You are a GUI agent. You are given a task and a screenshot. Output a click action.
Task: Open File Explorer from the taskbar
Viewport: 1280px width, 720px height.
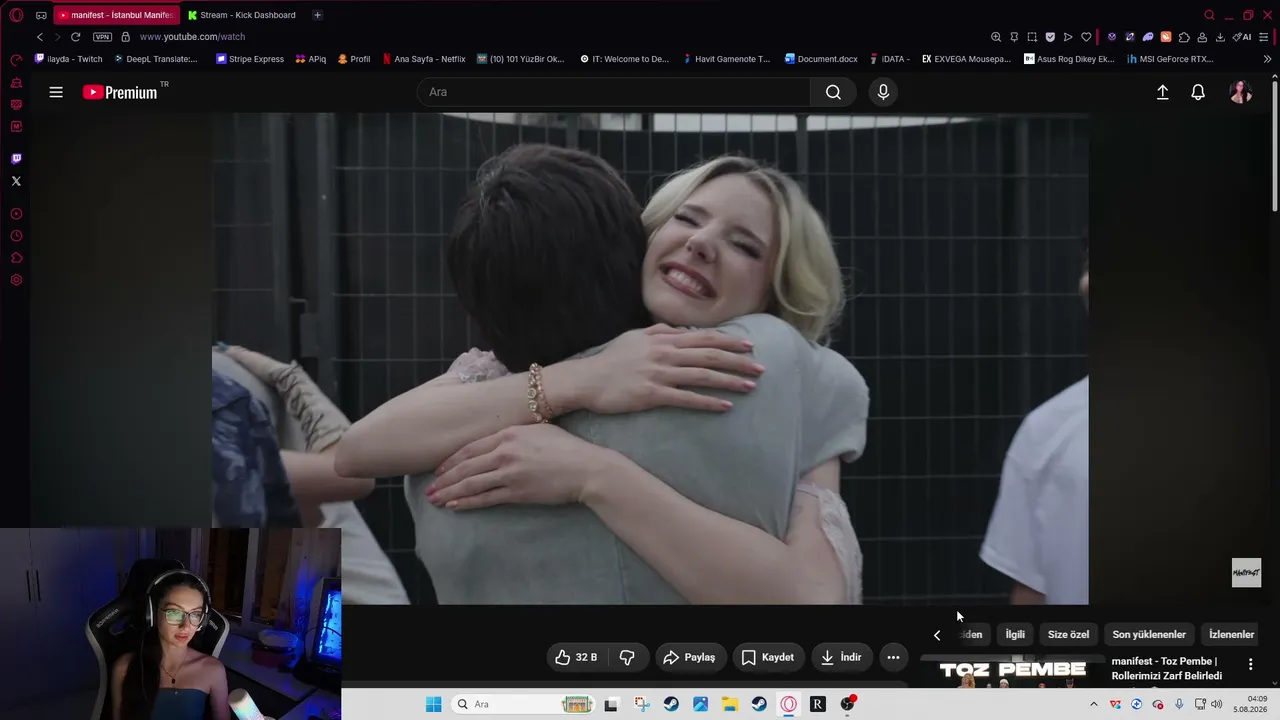click(729, 704)
